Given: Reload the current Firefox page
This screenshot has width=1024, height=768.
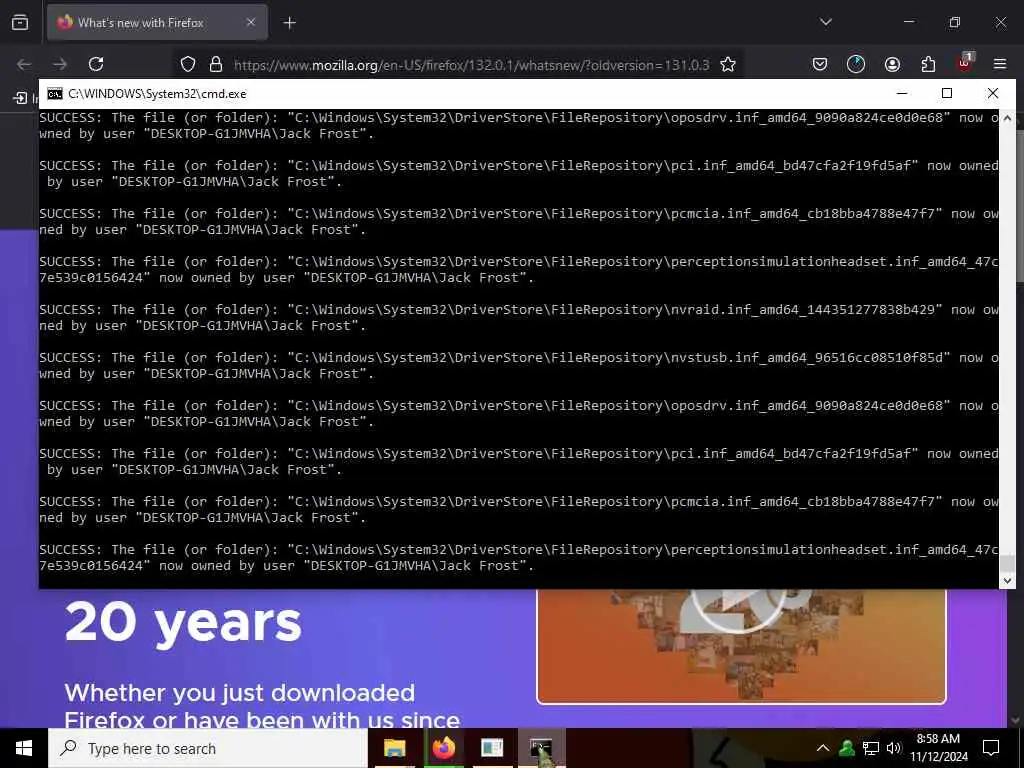Looking at the screenshot, I should pos(96,64).
